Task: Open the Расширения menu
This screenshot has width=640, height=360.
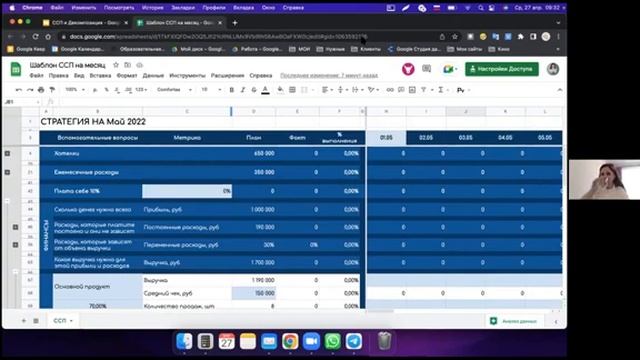Action: (227, 76)
